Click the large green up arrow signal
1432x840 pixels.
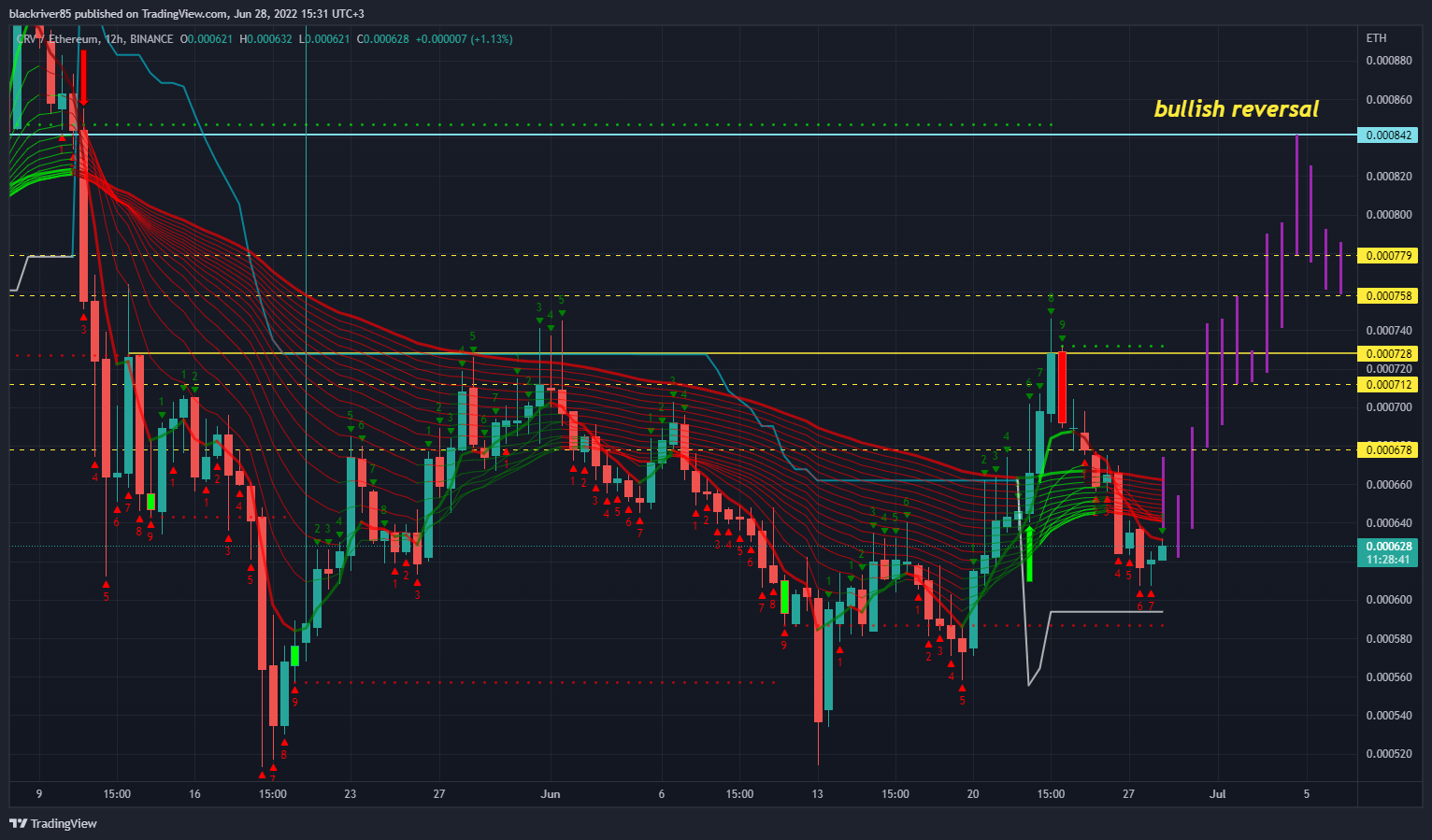1029,553
